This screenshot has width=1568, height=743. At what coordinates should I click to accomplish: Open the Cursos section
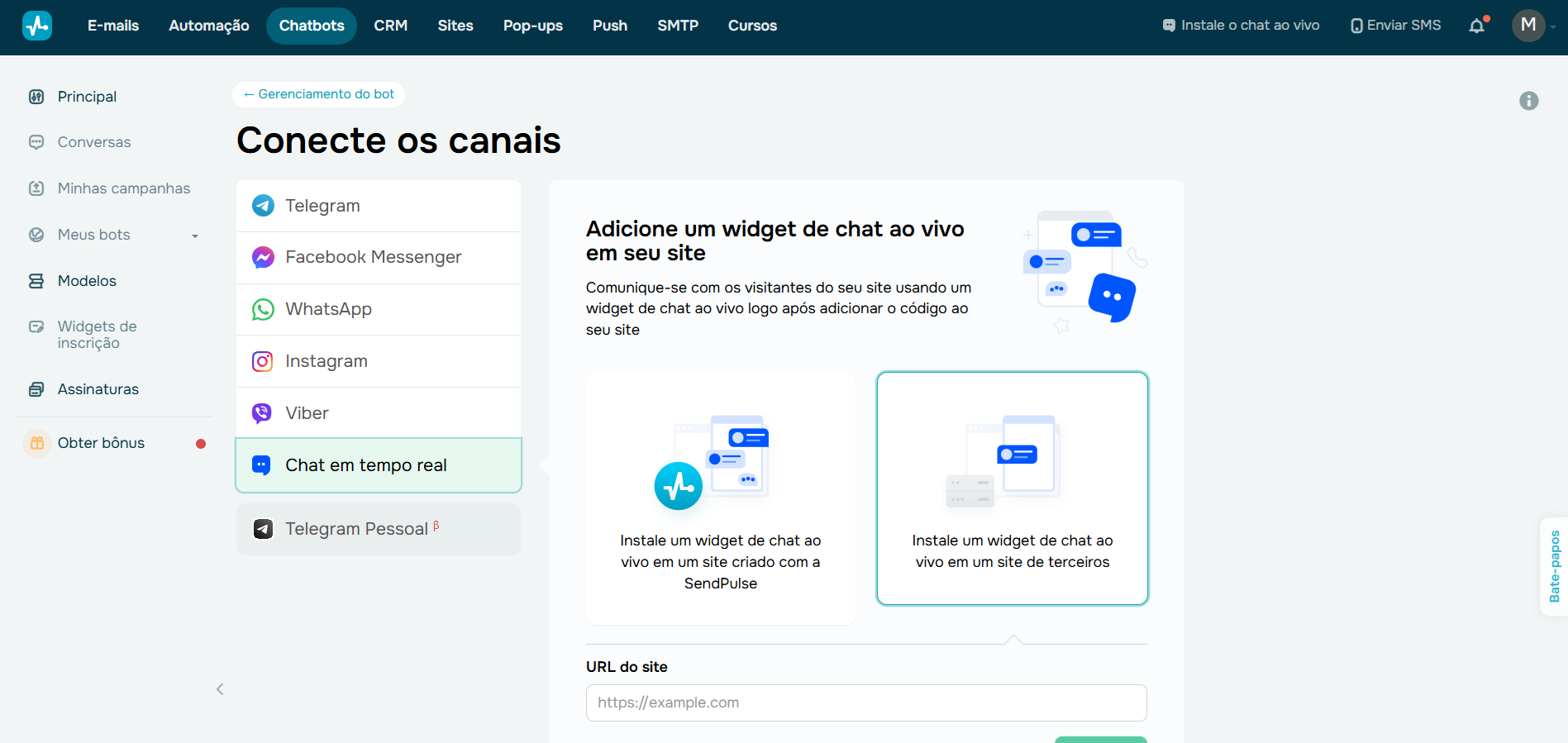point(752,26)
